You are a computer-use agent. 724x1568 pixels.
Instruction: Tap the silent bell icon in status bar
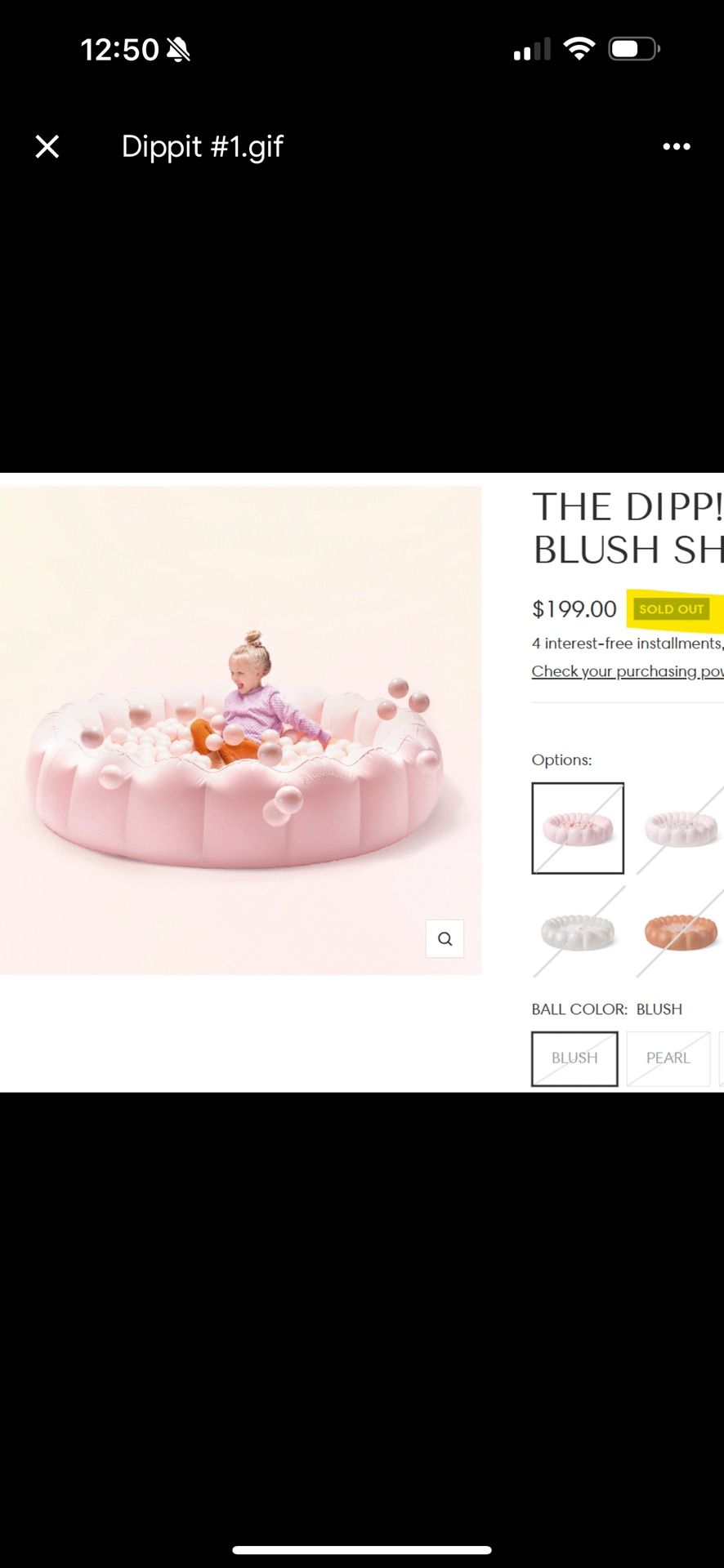click(x=178, y=50)
